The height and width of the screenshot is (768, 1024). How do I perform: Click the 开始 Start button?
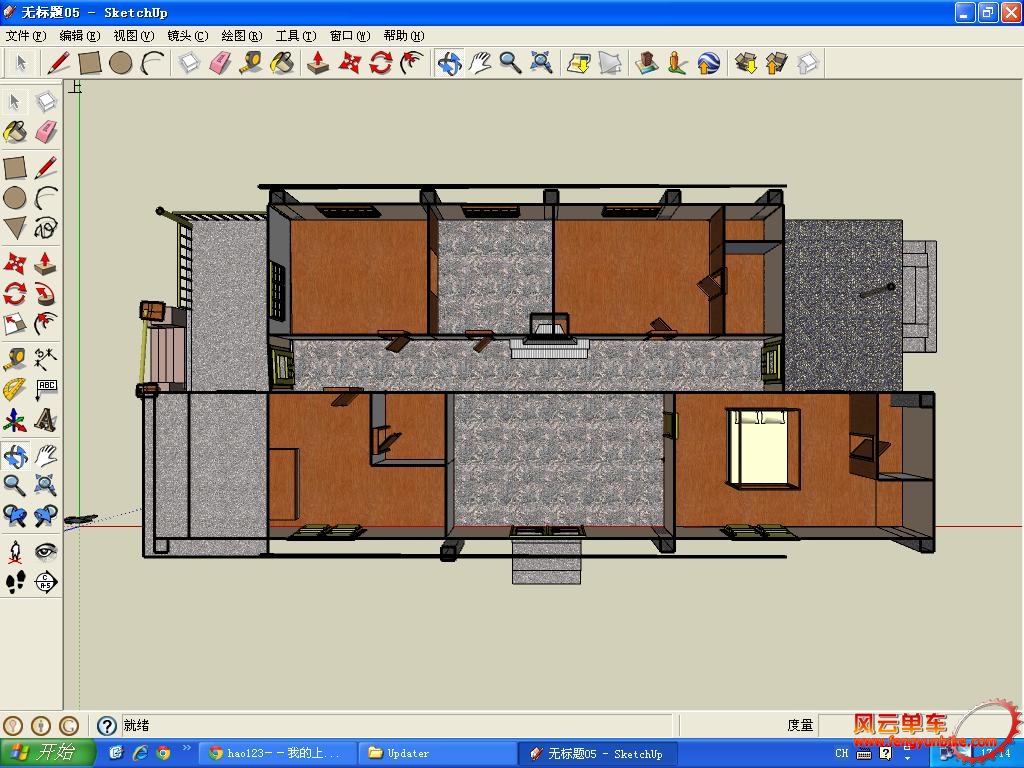coord(47,753)
